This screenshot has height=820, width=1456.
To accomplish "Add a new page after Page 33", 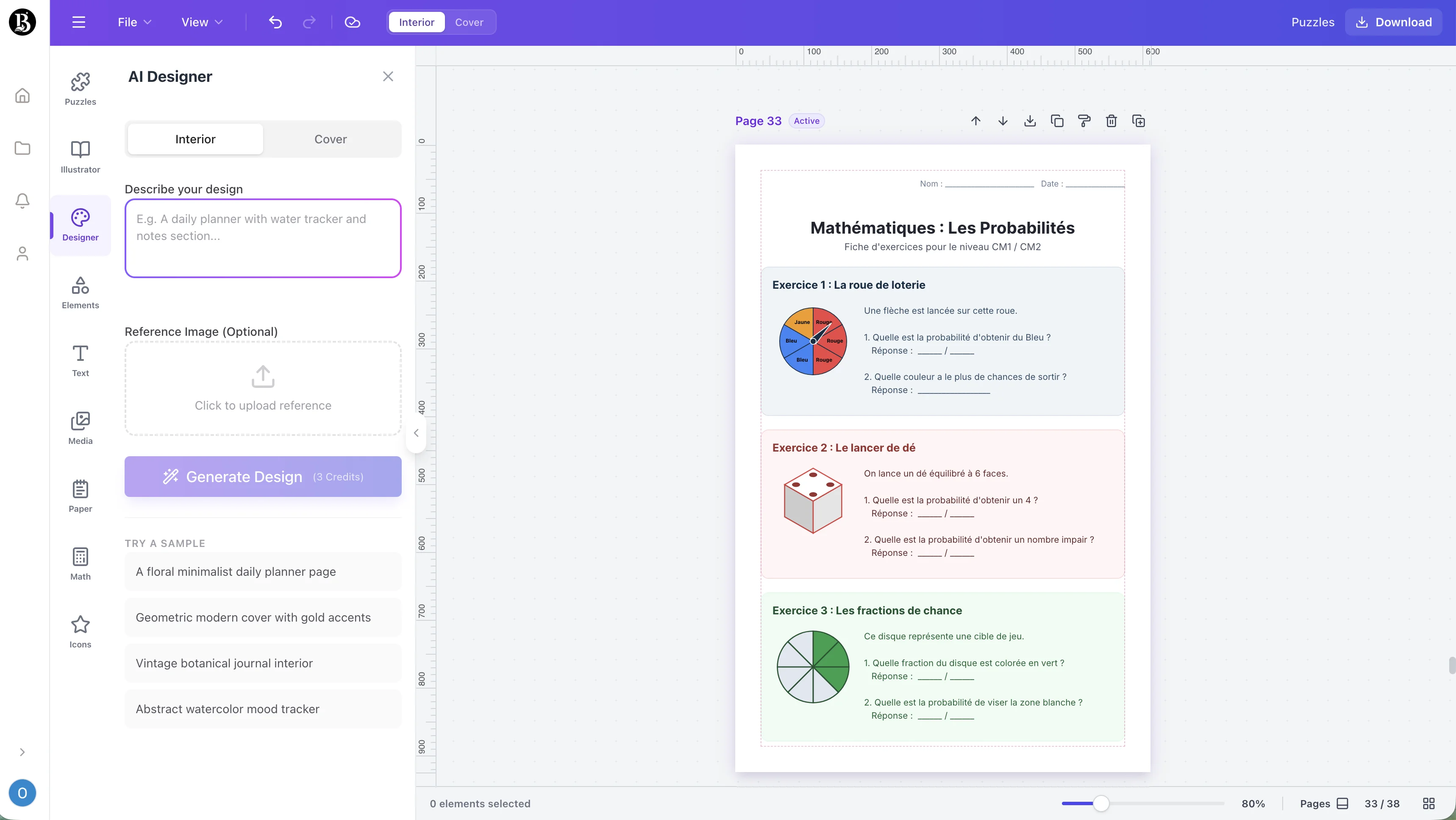I will [1138, 121].
